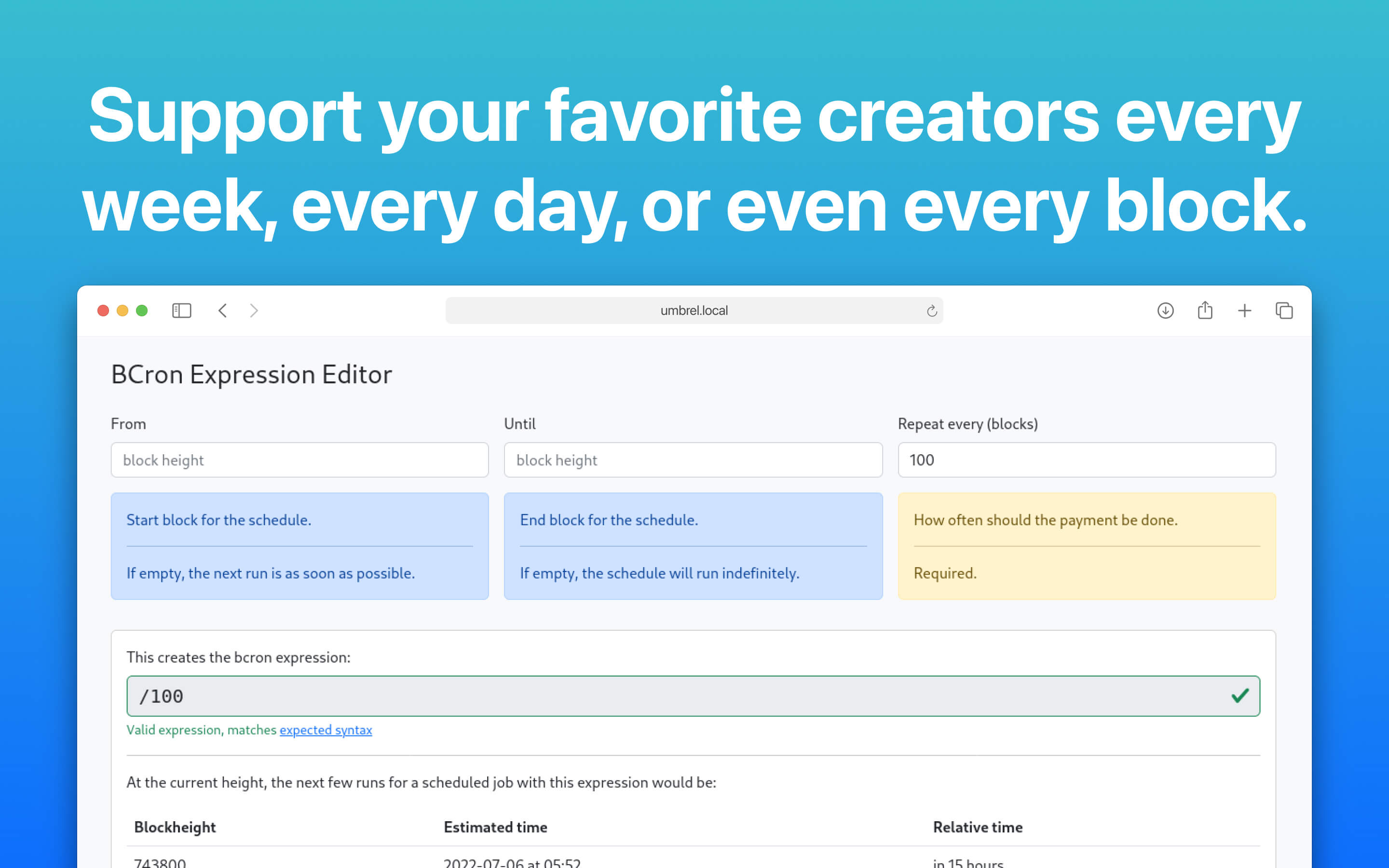1389x868 pixels.
Task: Click the share icon in toolbar
Action: (1205, 311)
